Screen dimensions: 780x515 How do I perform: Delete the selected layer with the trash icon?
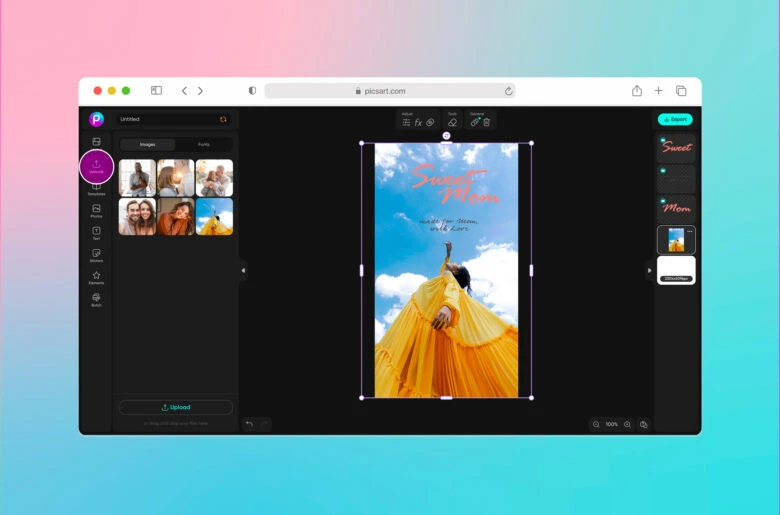pyautogui.click(x=487, y=122)
